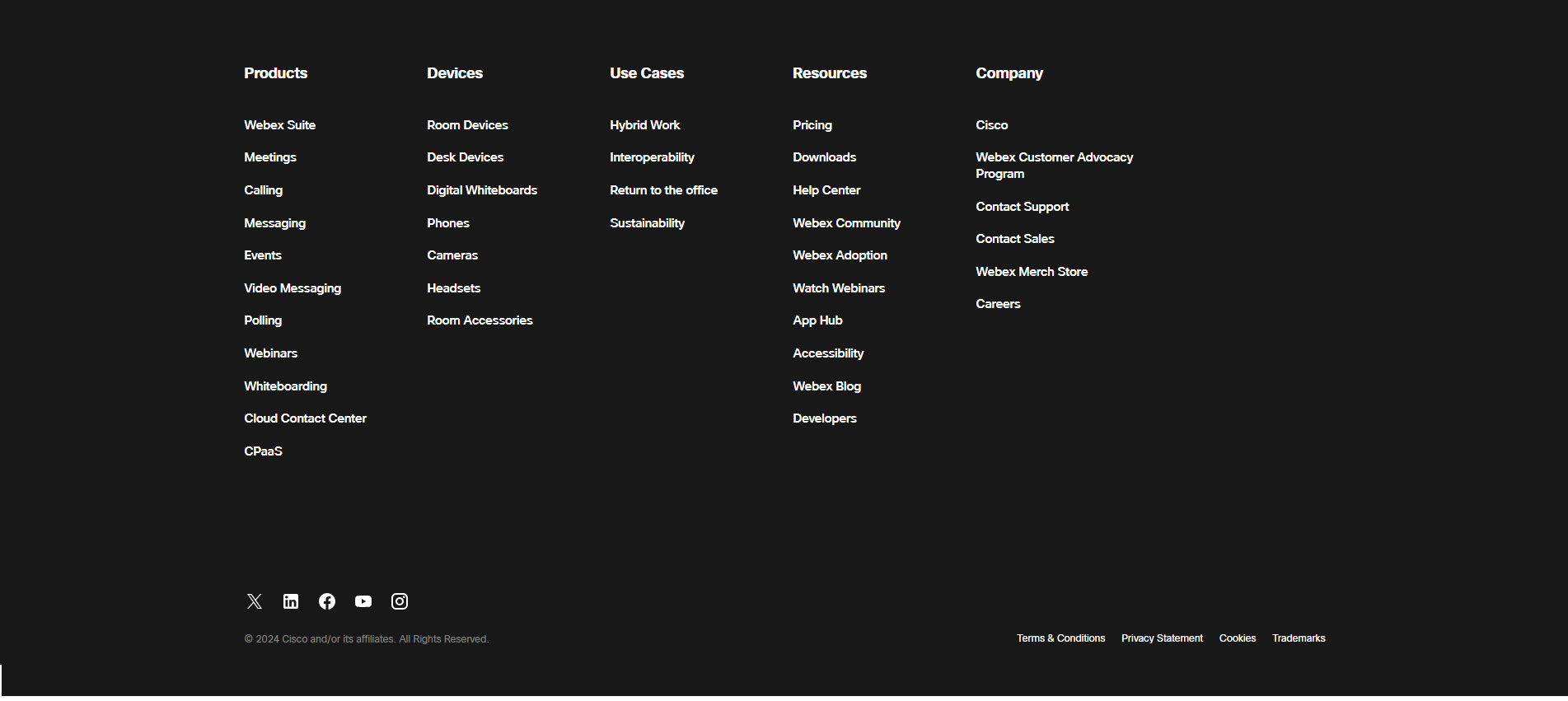Screen dimensions: 1568x701
Task: Go to Accessibility page
Action: (x=829, y=353)
